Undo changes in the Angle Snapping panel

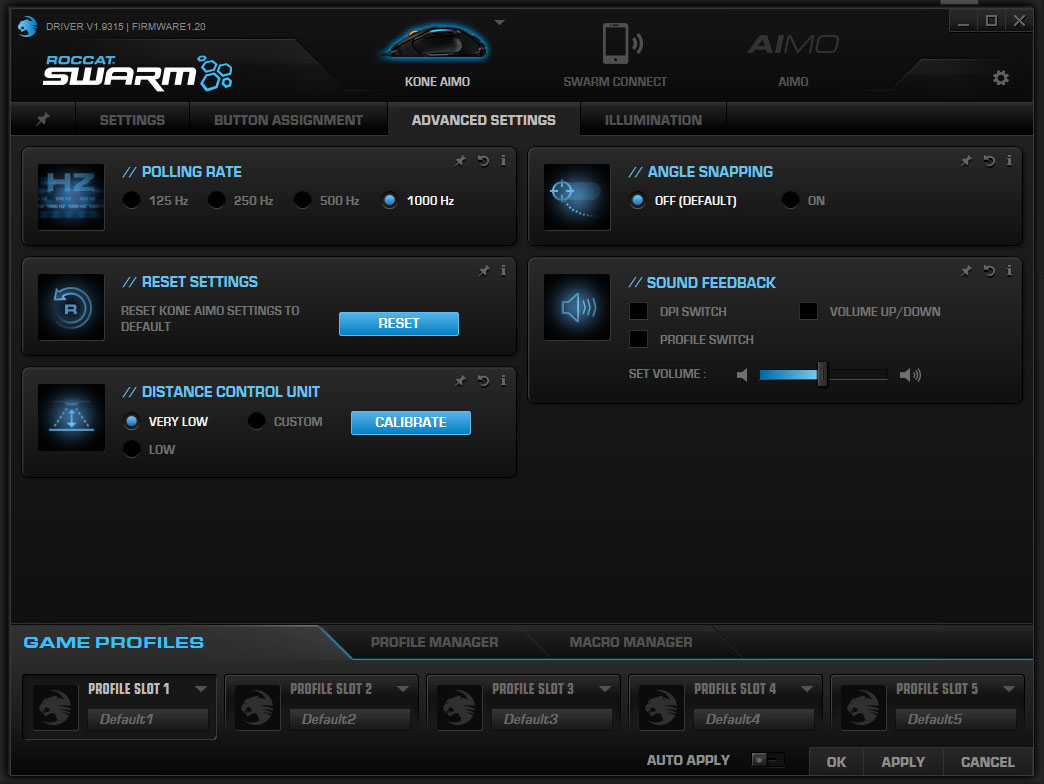click(989, 160)
